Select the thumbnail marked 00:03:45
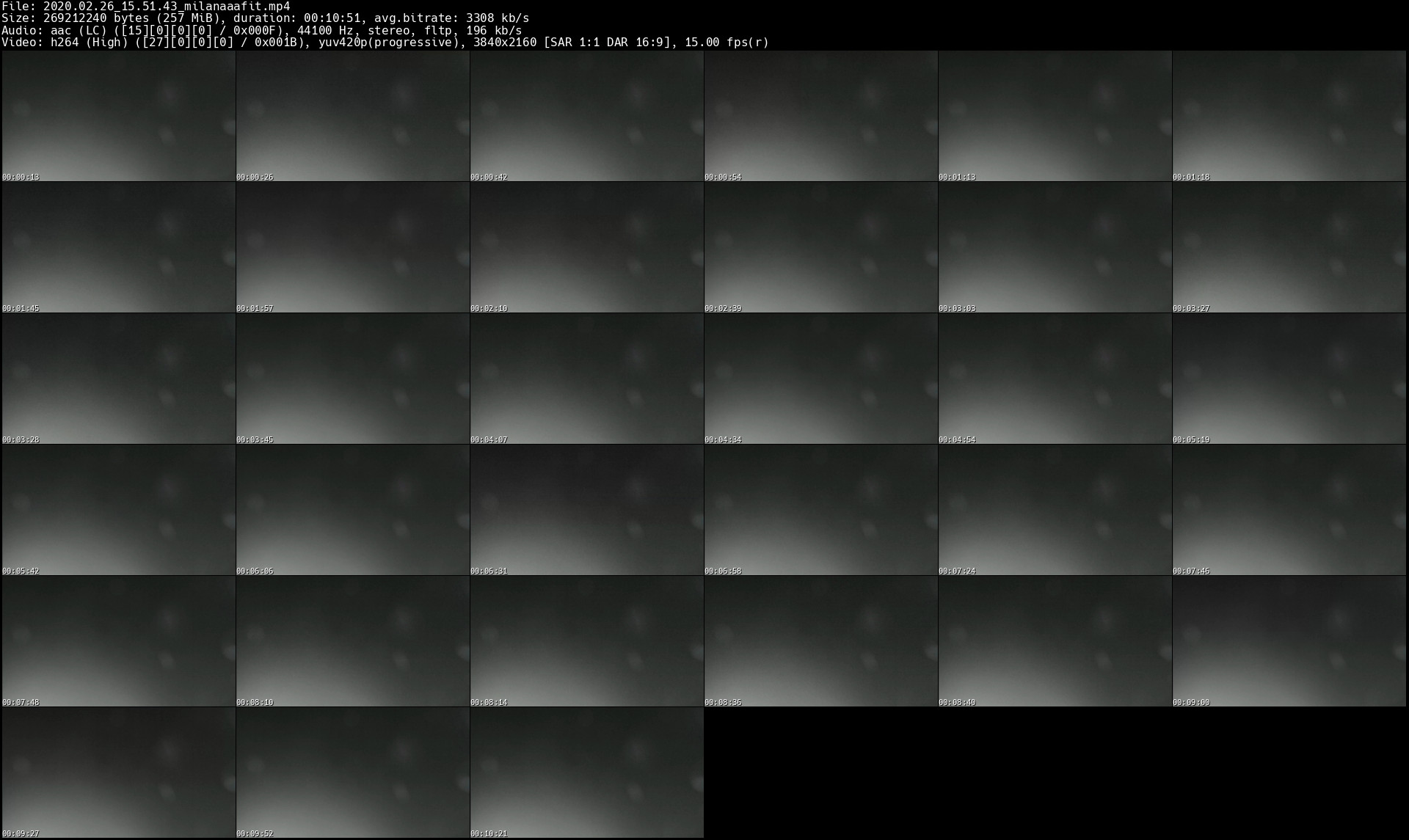1409x840 pixels. click(352, 379)
